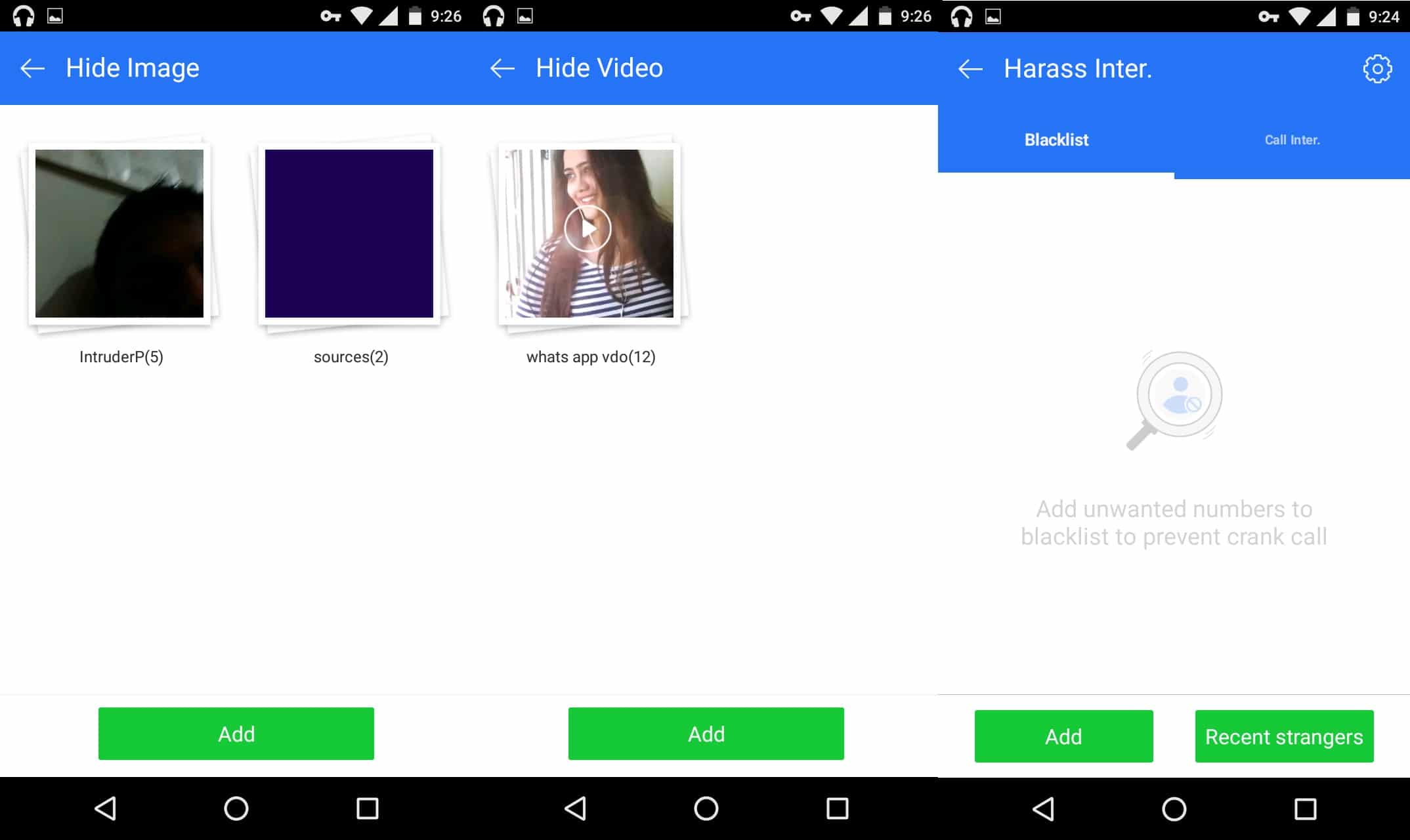The height and width of the screenshot is (840, 1410).
Task: Select the Blacklist tab
Action: [x=1056, y=139]
